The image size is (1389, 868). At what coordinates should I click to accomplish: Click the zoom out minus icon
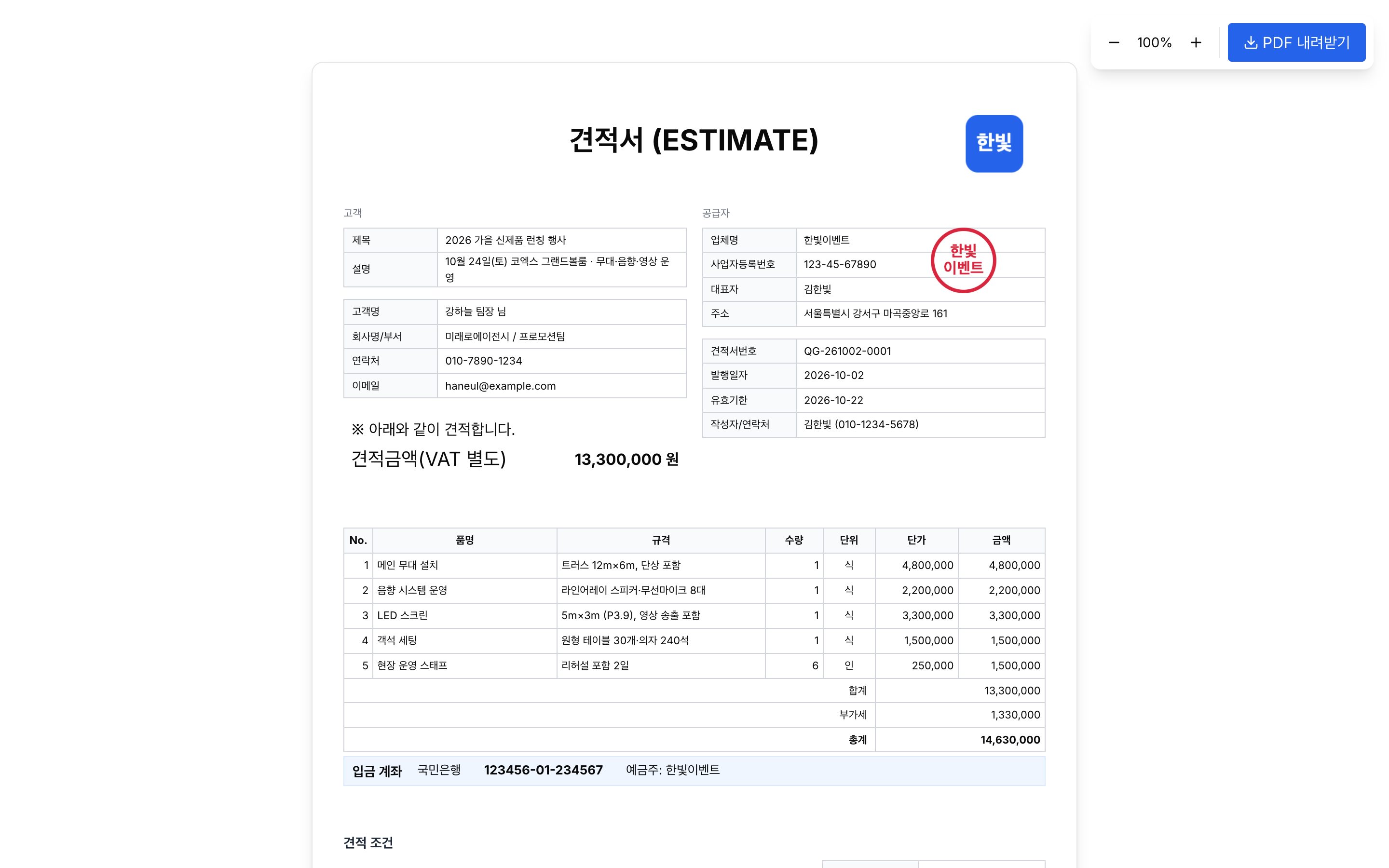1114,42
